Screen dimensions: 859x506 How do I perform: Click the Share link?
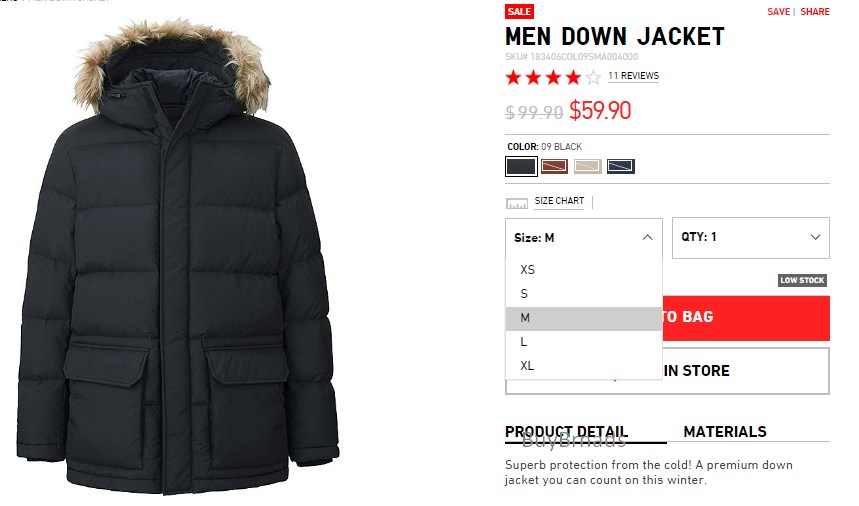815,12
